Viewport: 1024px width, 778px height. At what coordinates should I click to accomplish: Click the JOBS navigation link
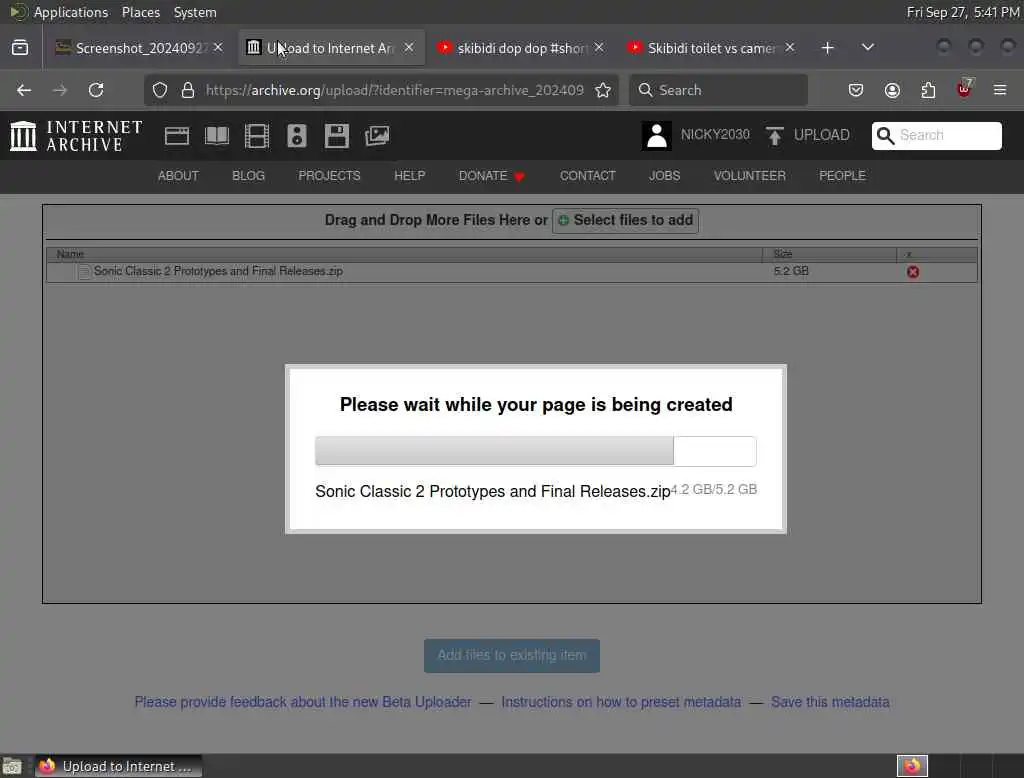[x=664, y=176]
